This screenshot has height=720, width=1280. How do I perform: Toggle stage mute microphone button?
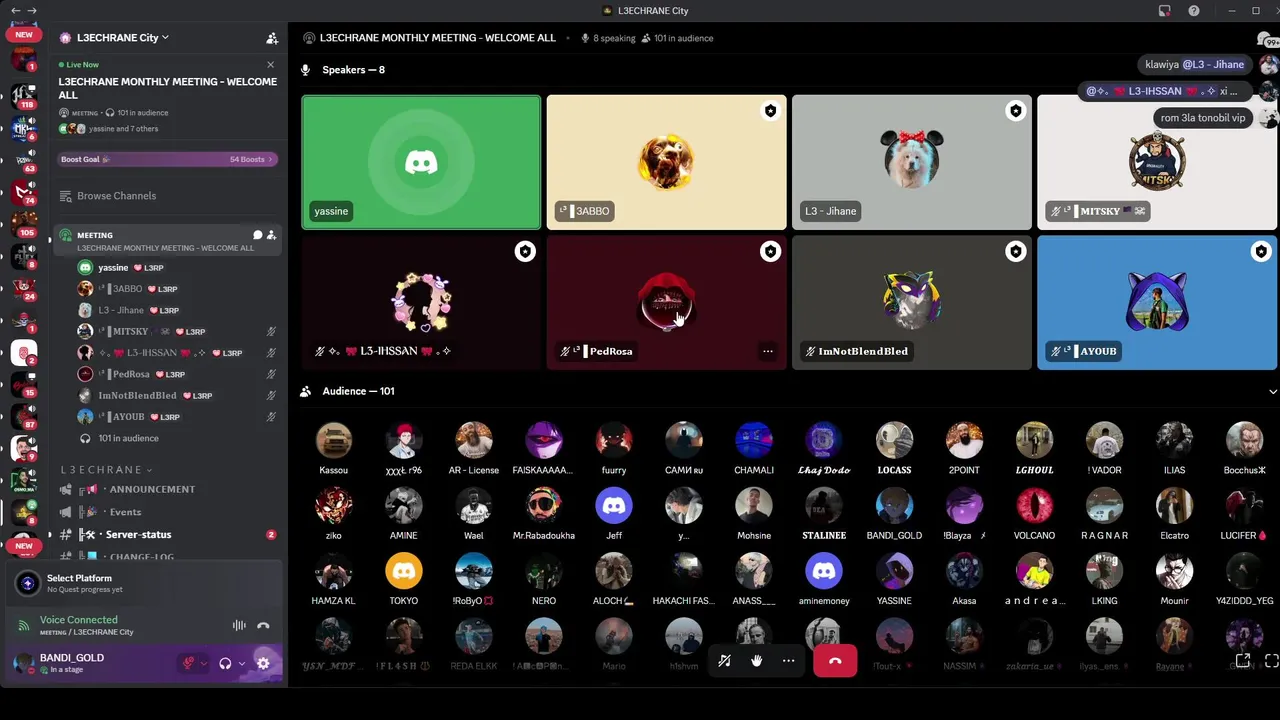(x=725, y=660)
